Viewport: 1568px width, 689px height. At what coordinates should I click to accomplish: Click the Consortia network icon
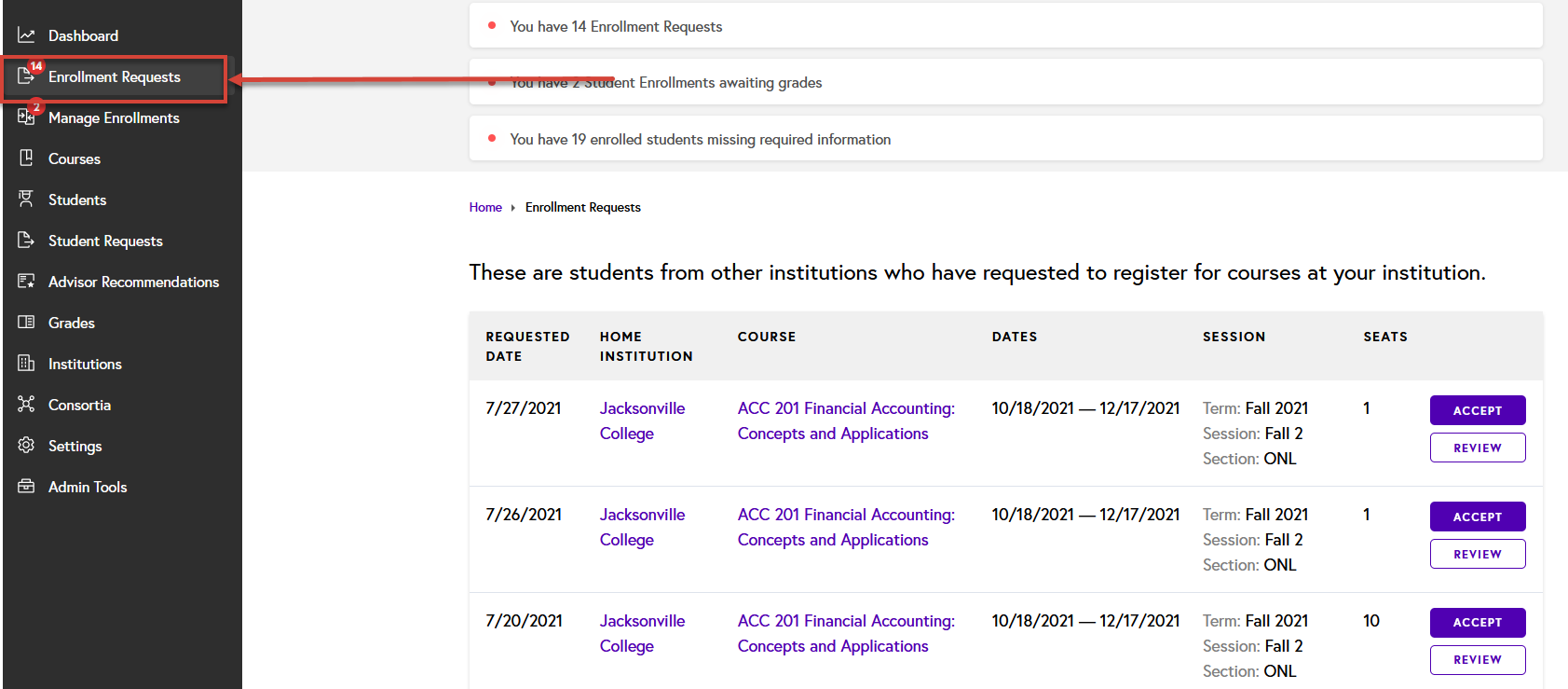pos(26,405)
